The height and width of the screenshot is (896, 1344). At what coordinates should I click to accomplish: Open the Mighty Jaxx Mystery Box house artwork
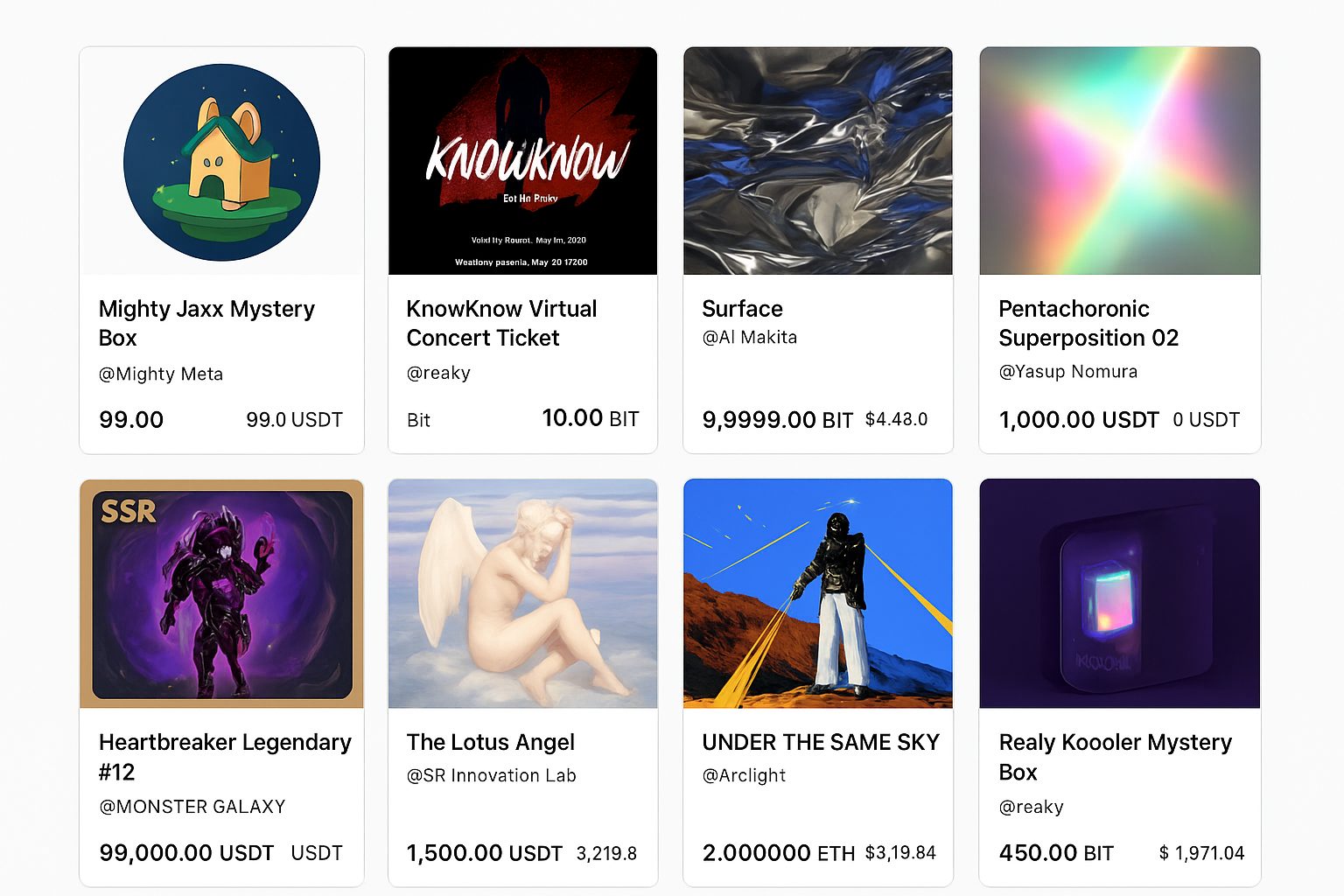click(x=221, y=162)
